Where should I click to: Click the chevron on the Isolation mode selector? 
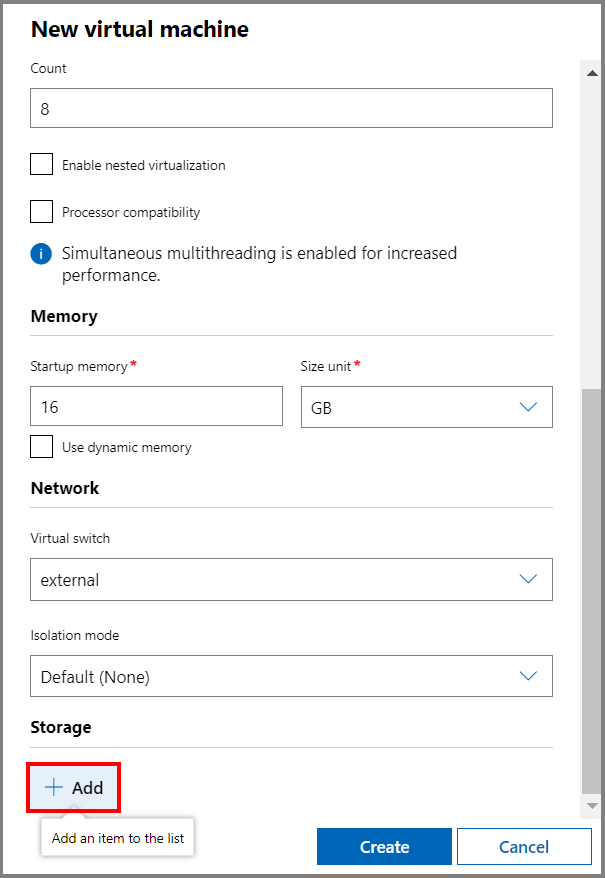click(x=528, y=676)
